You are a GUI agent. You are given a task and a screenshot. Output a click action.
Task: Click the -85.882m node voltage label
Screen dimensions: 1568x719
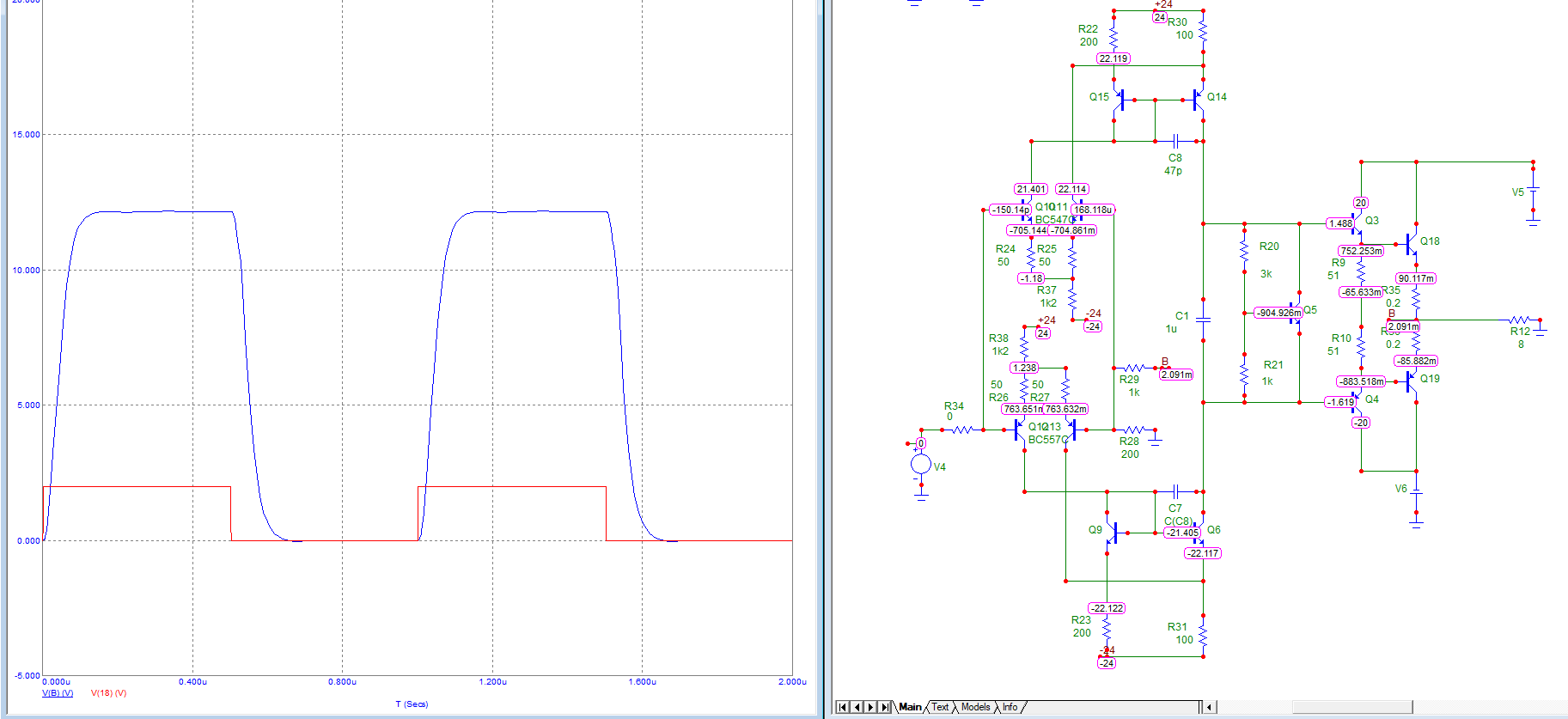[1416, 361]
